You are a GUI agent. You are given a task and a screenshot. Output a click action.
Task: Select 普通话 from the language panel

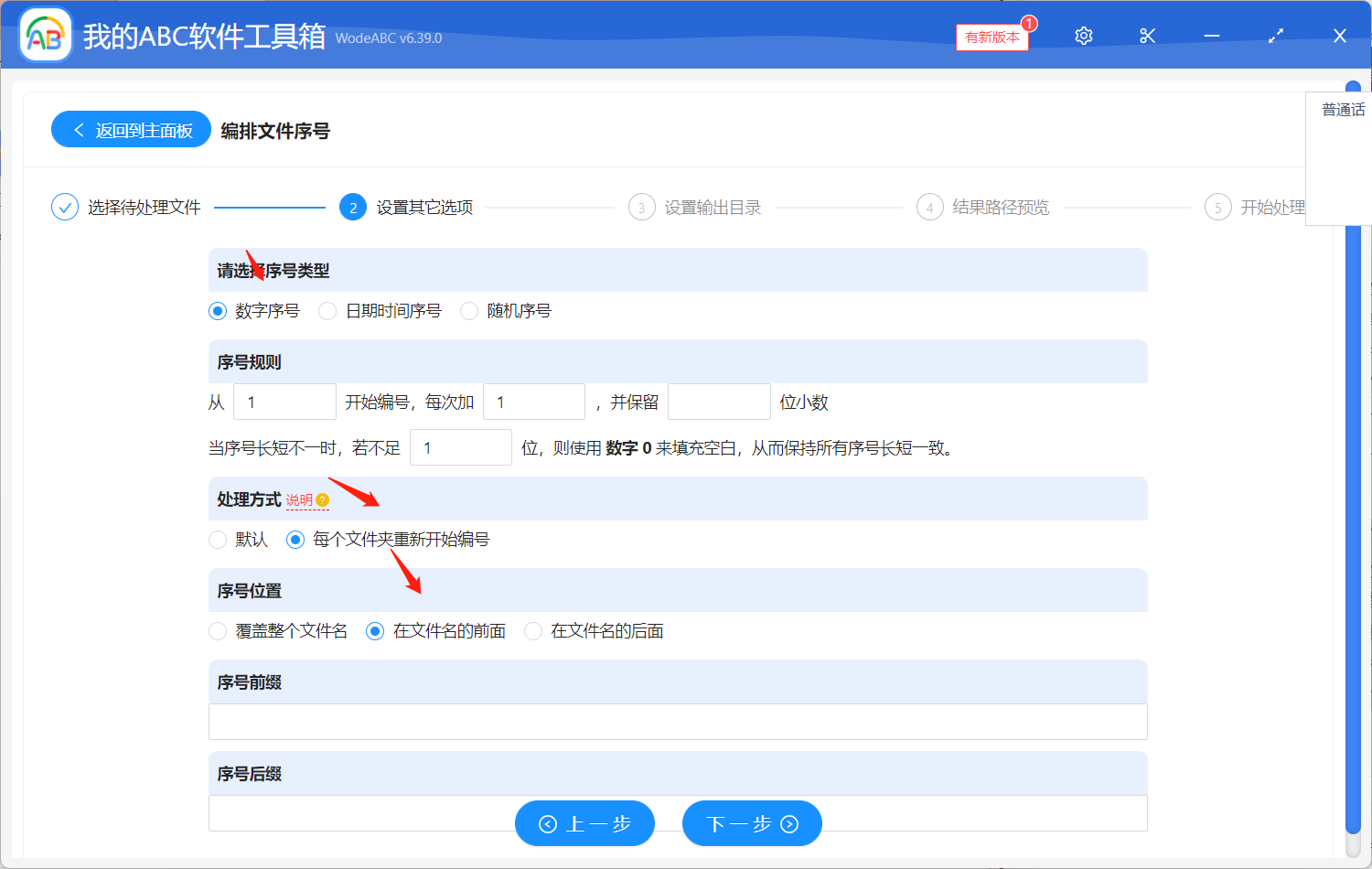click(1341, 109)
